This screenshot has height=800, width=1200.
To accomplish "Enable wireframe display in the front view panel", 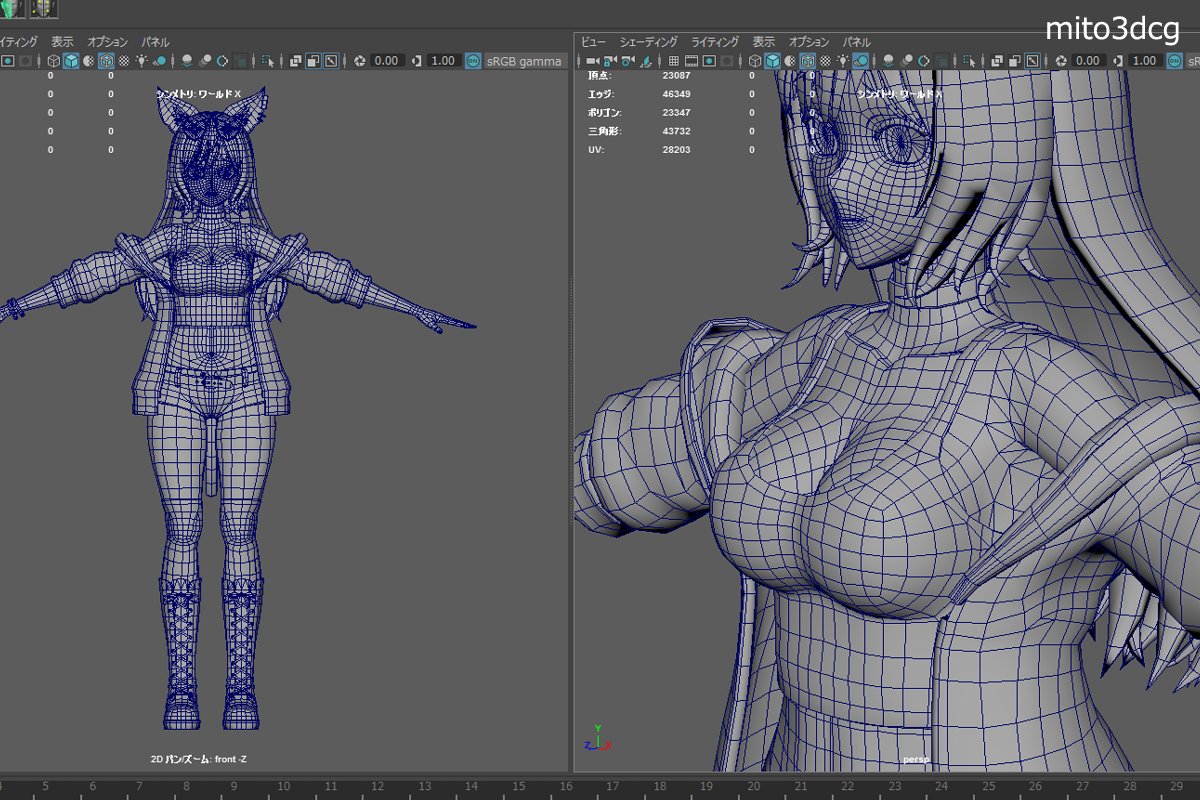I will (x=53, y=61).
